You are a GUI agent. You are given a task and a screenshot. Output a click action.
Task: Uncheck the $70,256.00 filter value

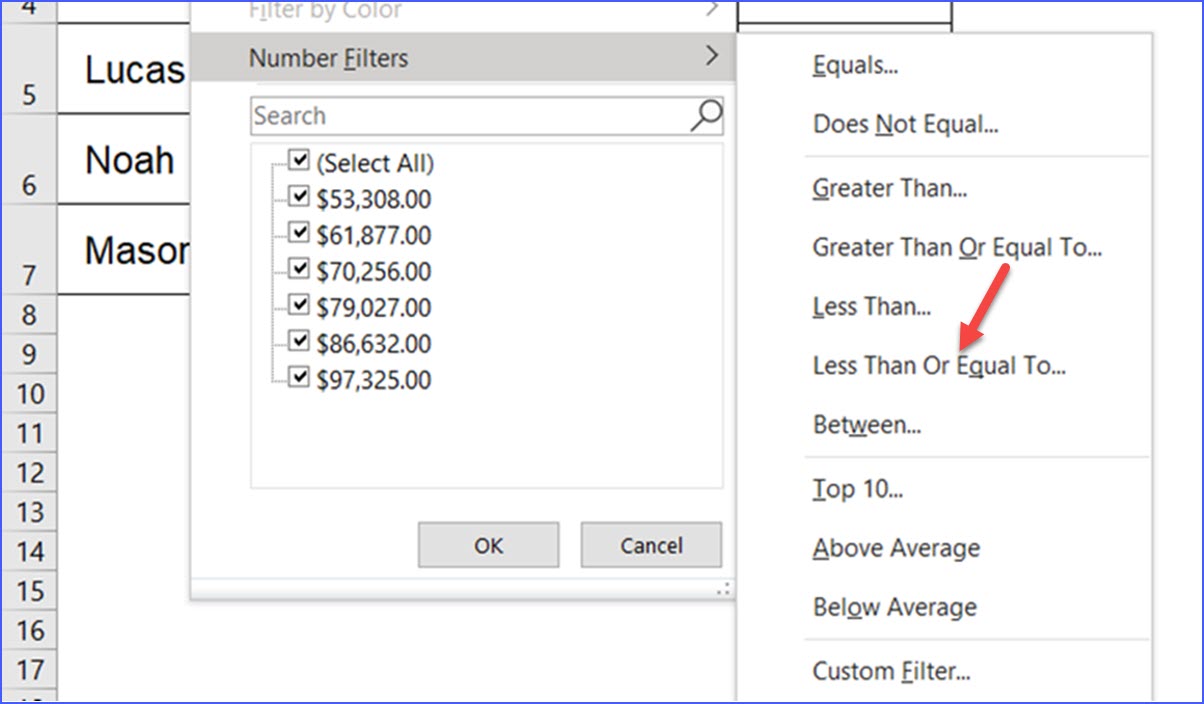[297, 268]
